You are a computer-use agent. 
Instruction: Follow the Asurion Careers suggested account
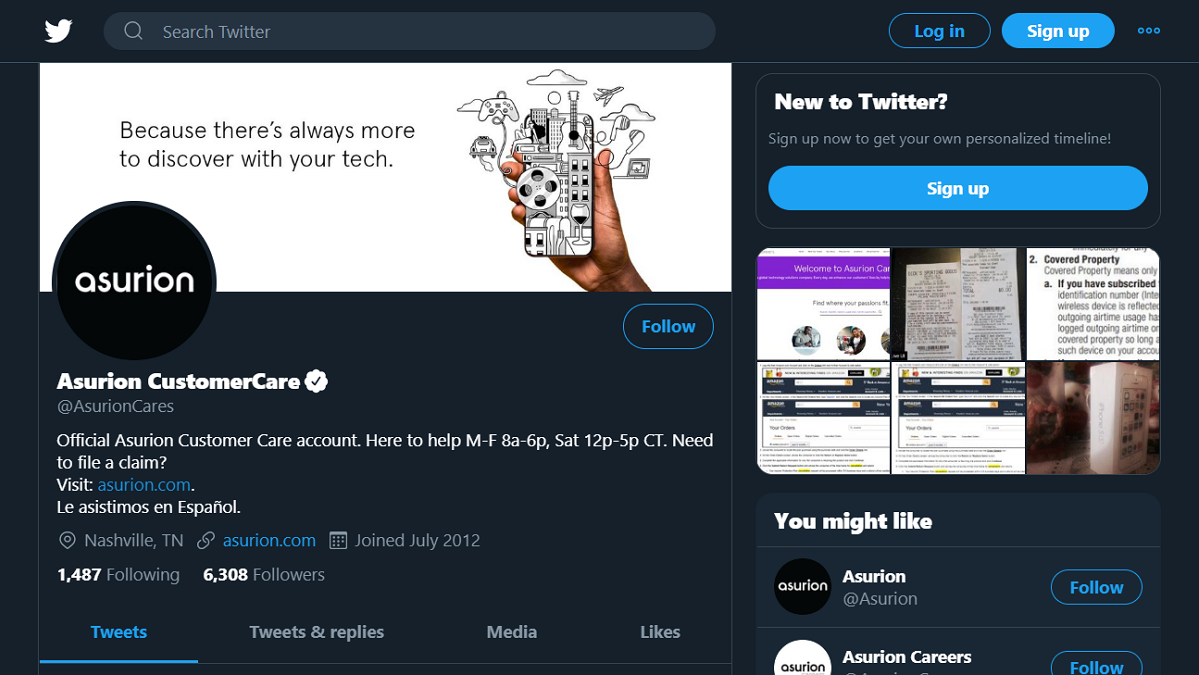(1096, 665)
